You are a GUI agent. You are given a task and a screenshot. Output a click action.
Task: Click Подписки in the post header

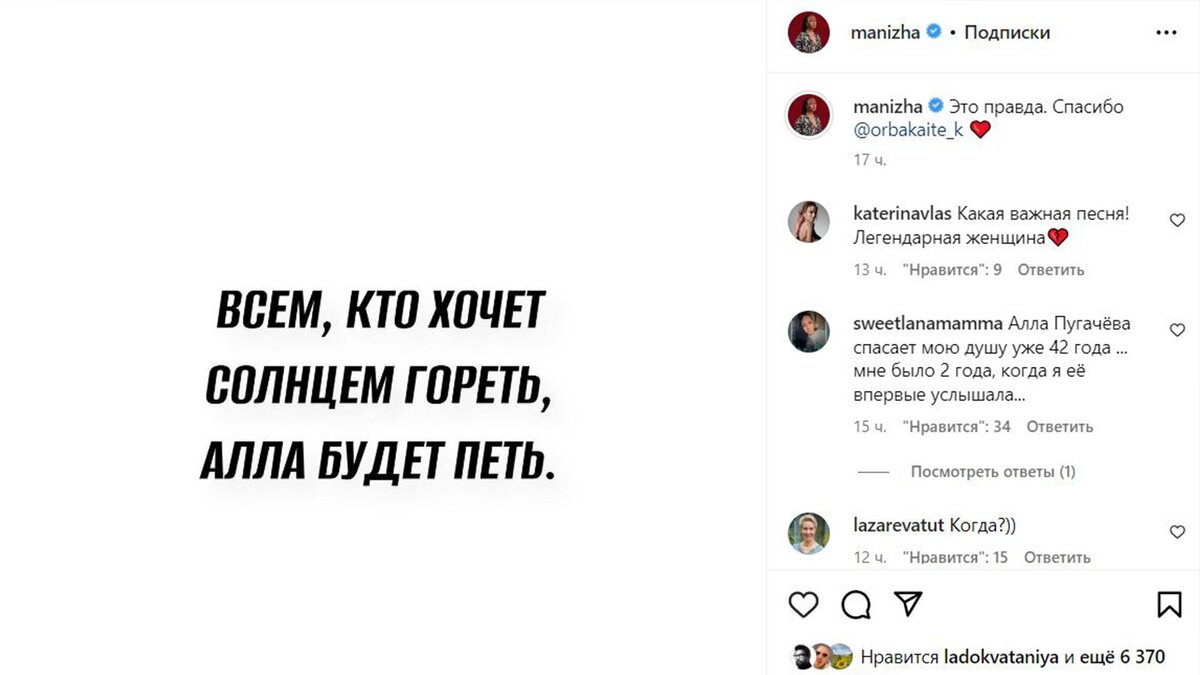(1009, 31)
